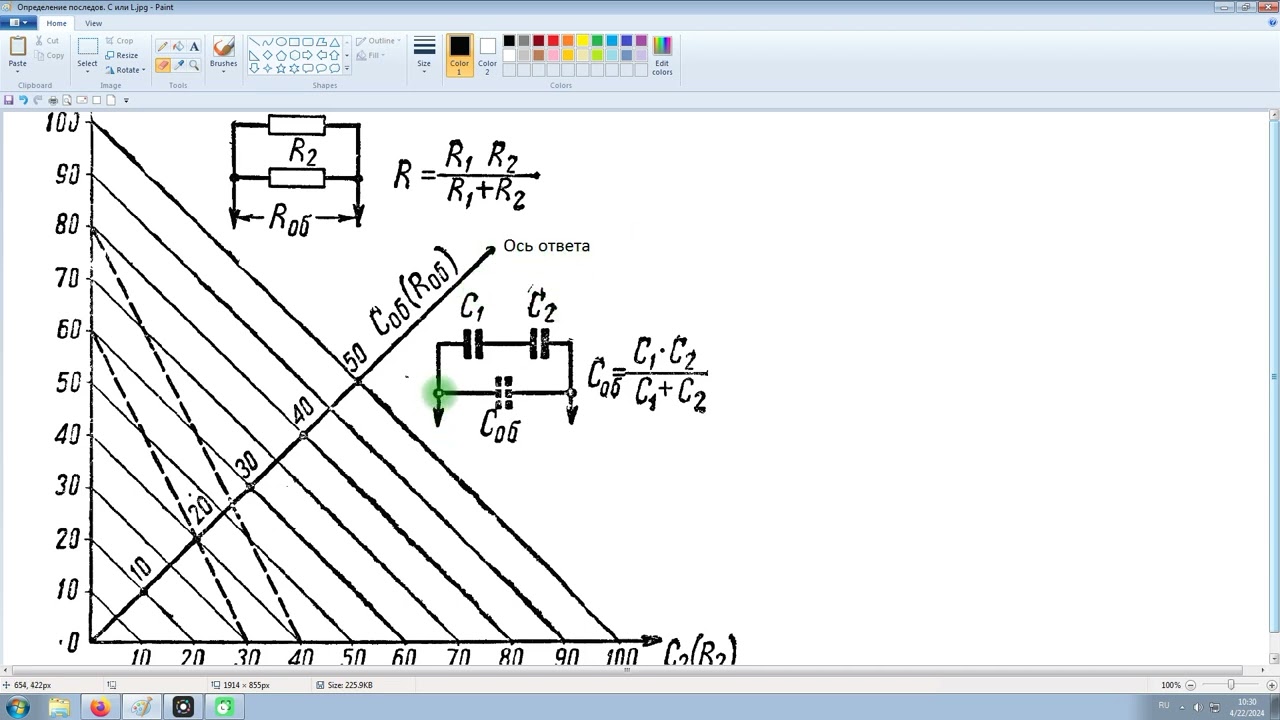This screenshot has width=1280, height=720.
Task: Choose the Diamond shape
Action: click(x=267, y=55)
